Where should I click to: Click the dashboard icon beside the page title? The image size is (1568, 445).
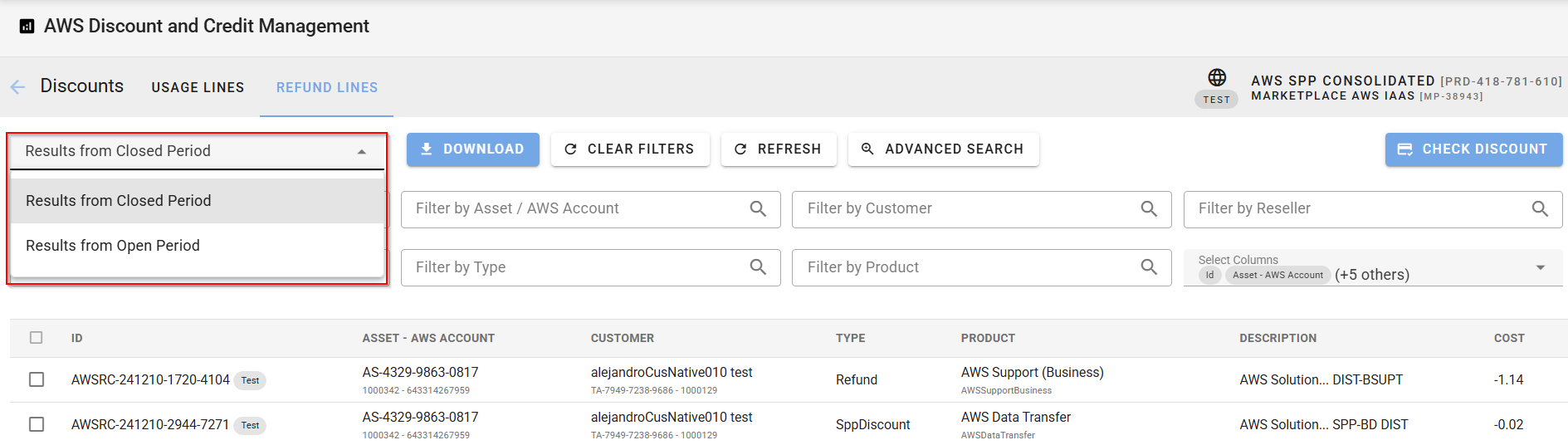27,27
